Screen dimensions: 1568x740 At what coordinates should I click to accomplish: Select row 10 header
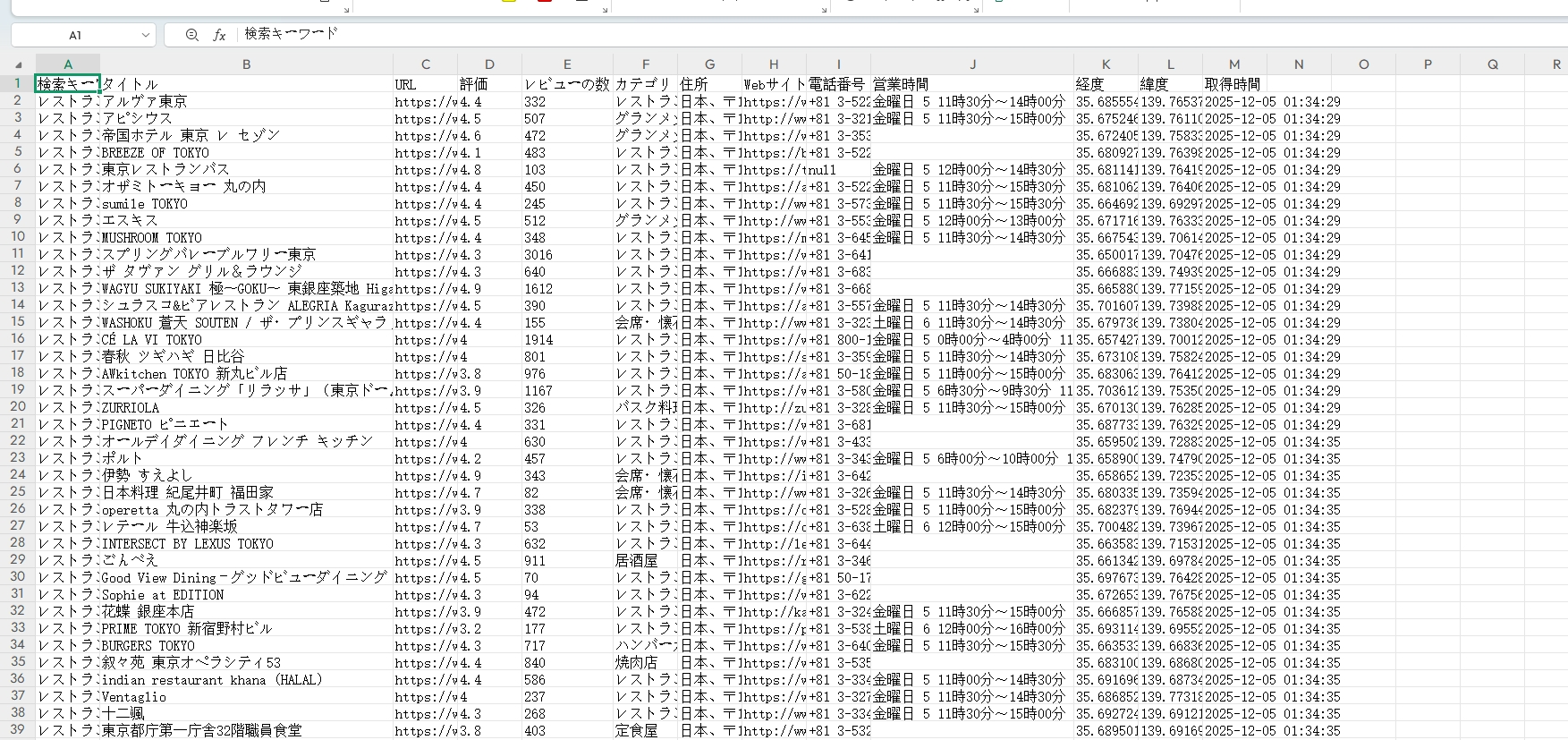click(18, 237)
